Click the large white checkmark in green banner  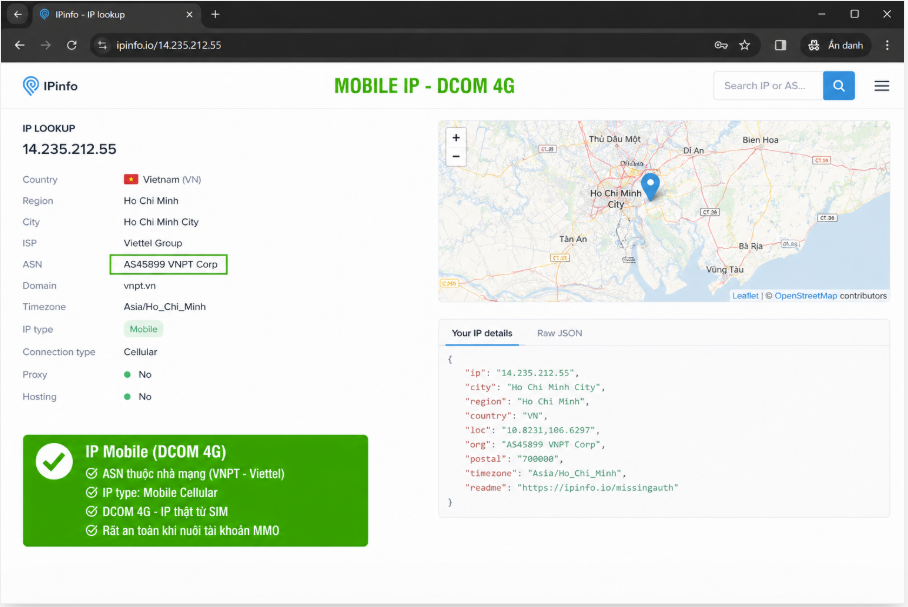[x=54, y=461]
